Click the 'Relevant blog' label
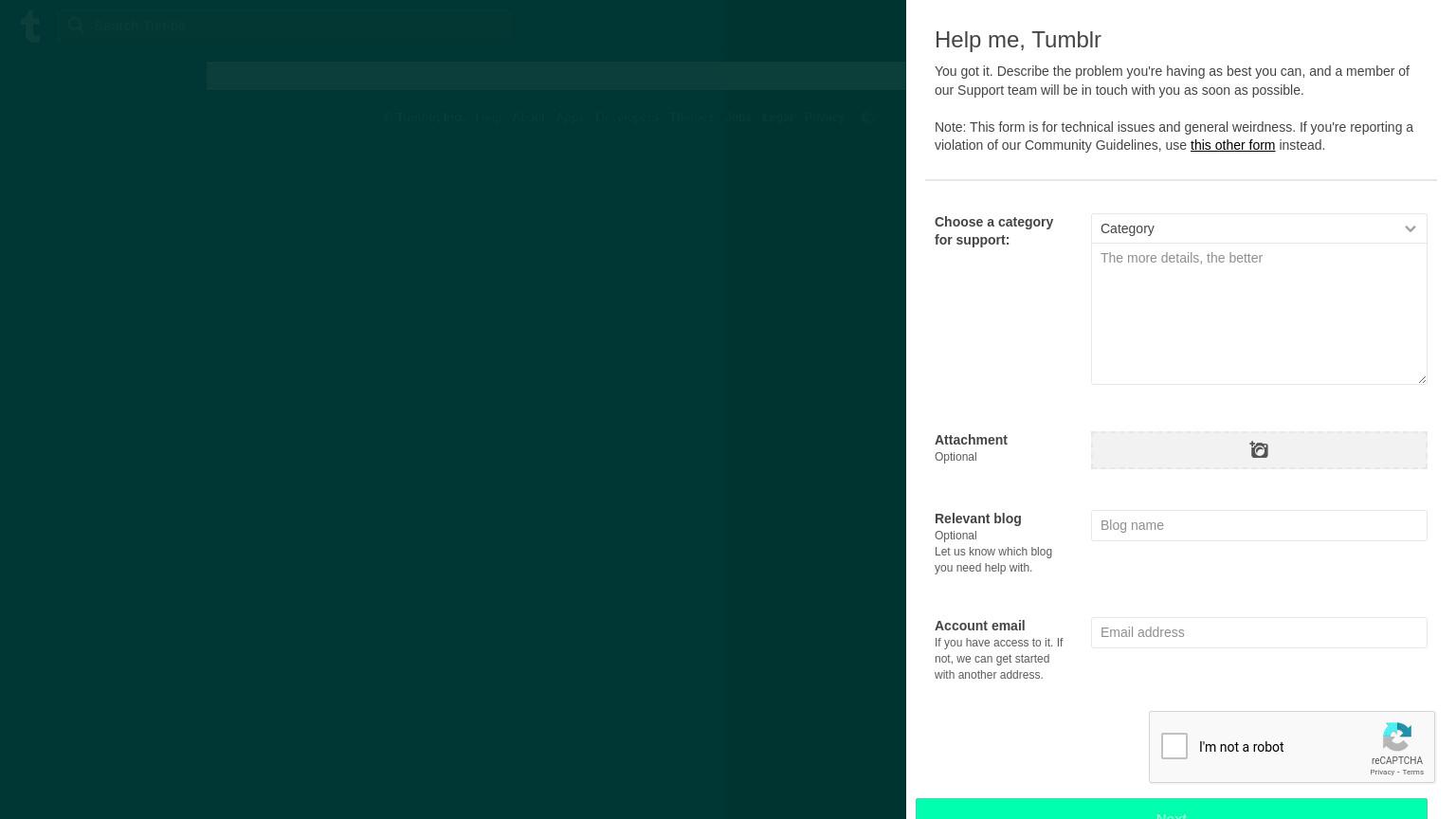This screenshot has height=819, width=1456. [x=977, y=519]
